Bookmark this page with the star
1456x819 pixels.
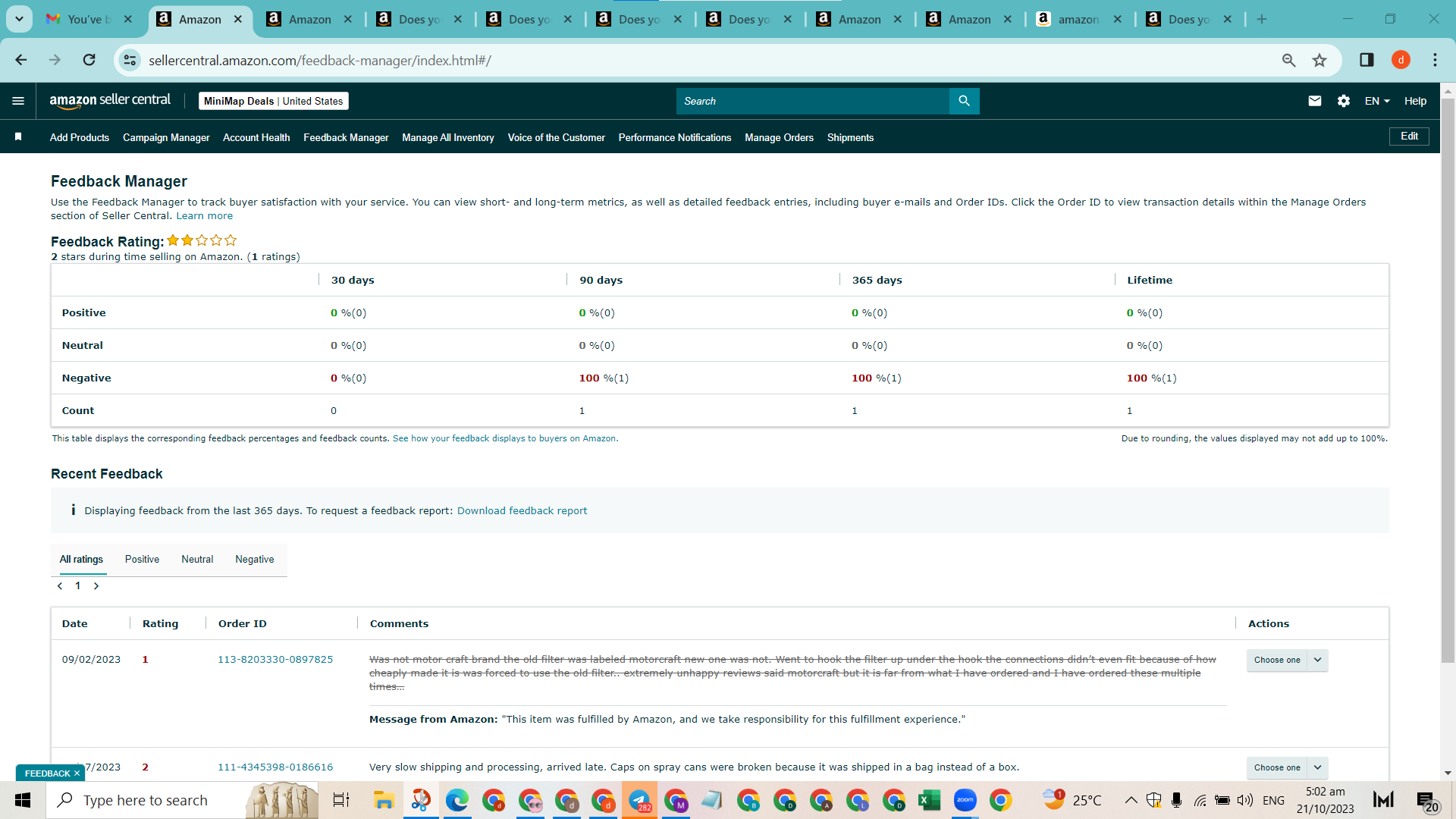pyautogui.click(x=1319, y=60)
